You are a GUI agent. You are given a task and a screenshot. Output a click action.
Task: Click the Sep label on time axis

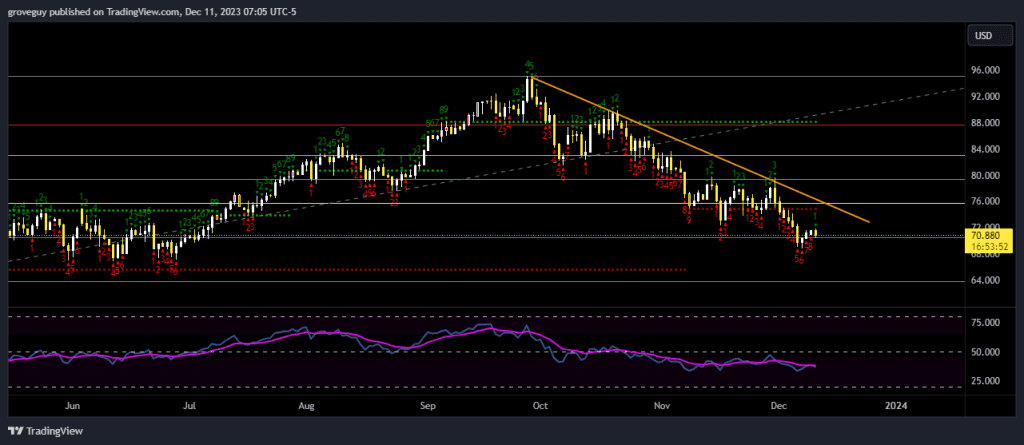(428, 406)
